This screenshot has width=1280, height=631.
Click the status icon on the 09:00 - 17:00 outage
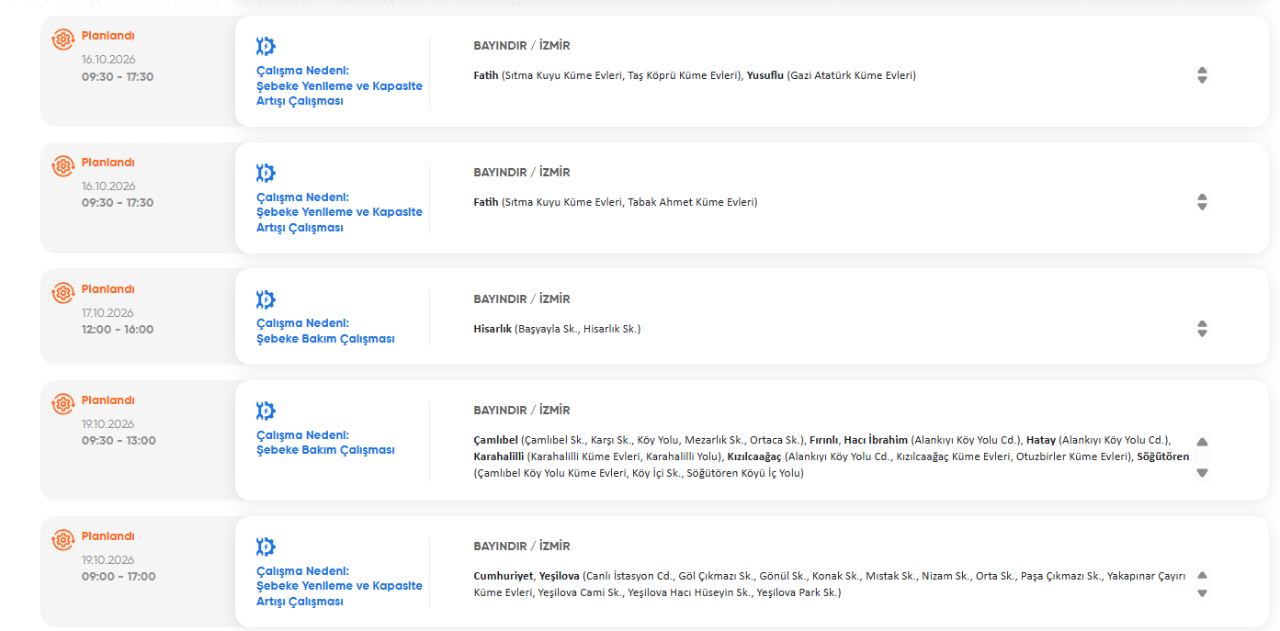[63, 540]
